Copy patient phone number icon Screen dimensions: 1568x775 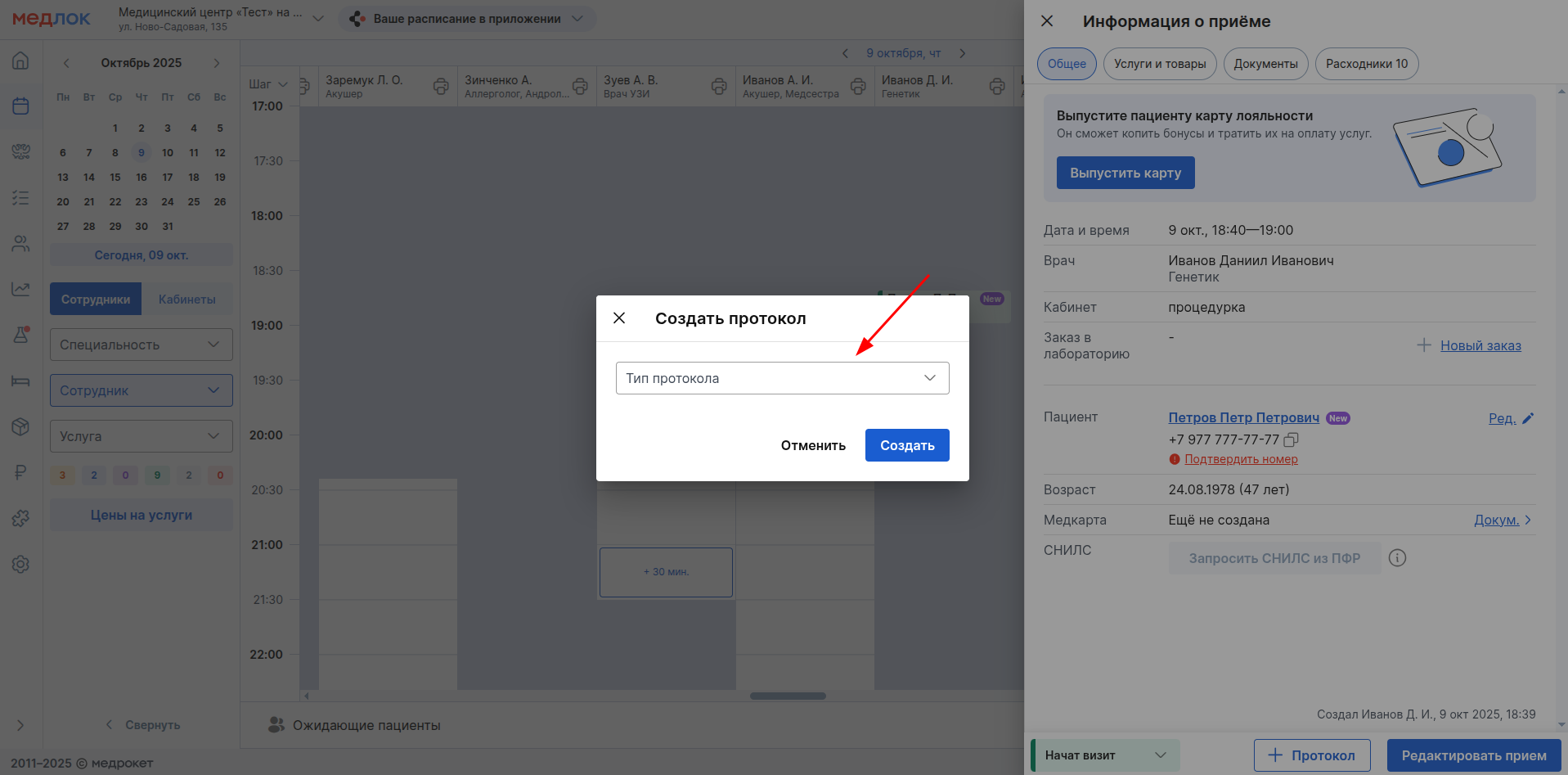[x=1292, y=439]
